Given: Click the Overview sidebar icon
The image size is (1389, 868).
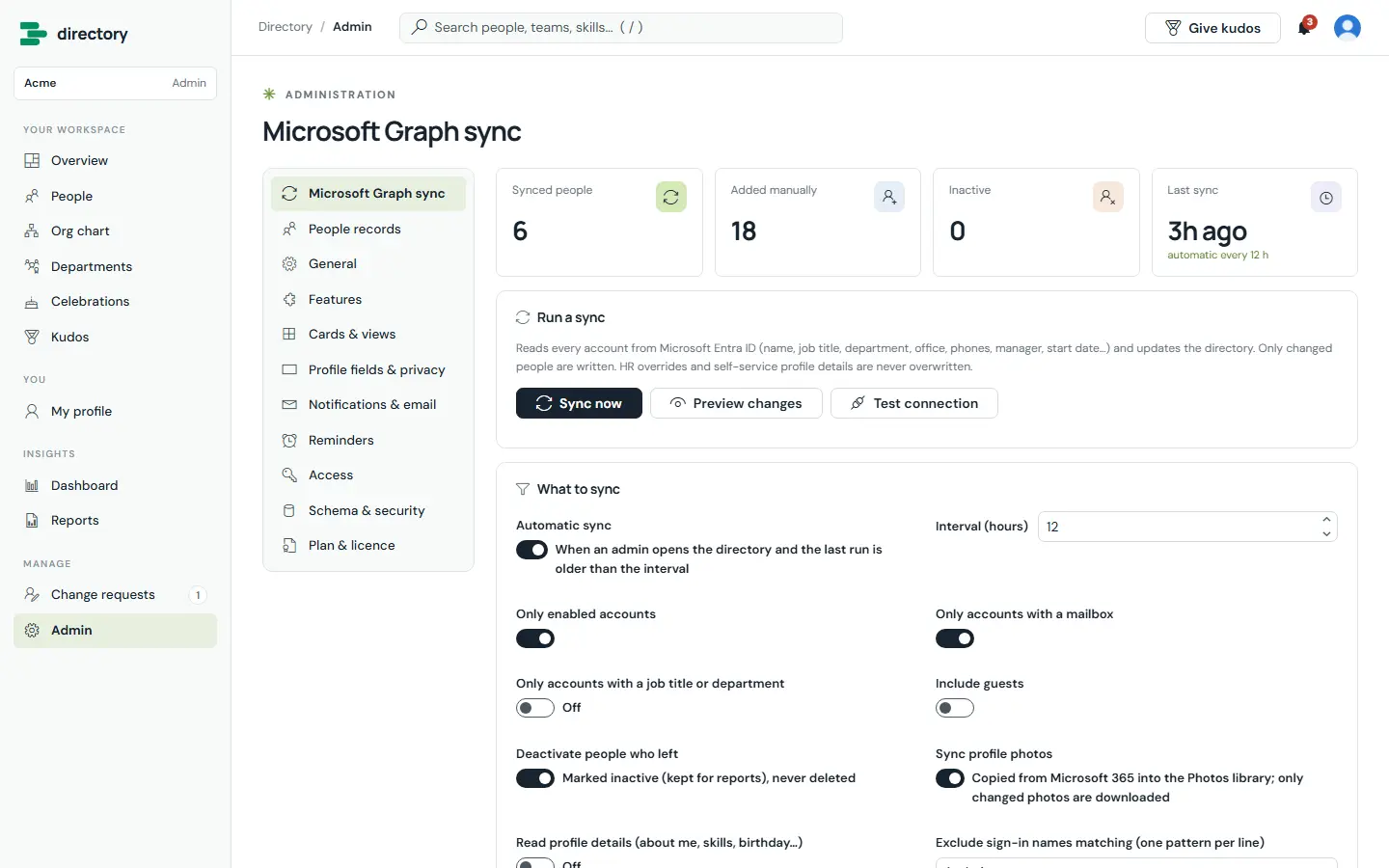Looking at the screenshot, I should (x=32, y=161).
